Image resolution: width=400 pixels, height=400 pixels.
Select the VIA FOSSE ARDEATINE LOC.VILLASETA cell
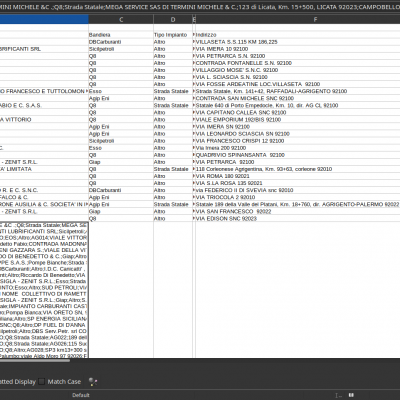tap(298, 84)
